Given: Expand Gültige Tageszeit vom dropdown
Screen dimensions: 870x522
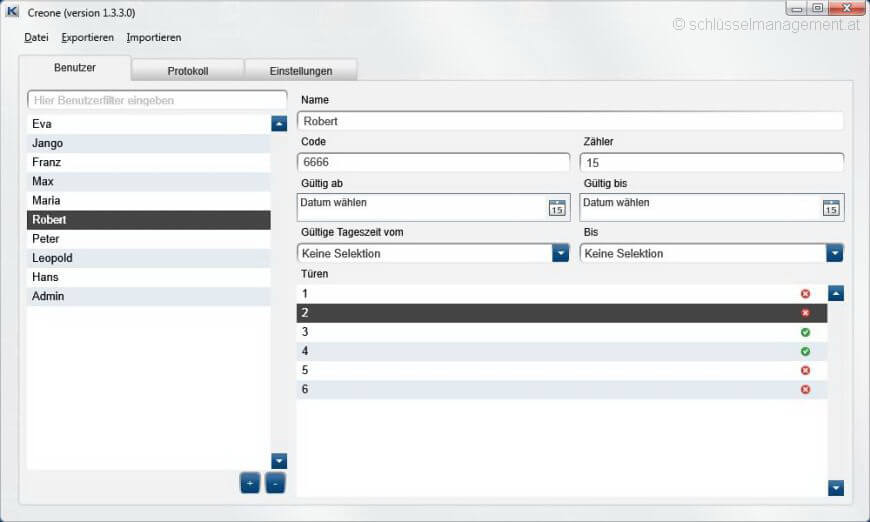Looking at the screenshot, I should click(x=561, y=253).
